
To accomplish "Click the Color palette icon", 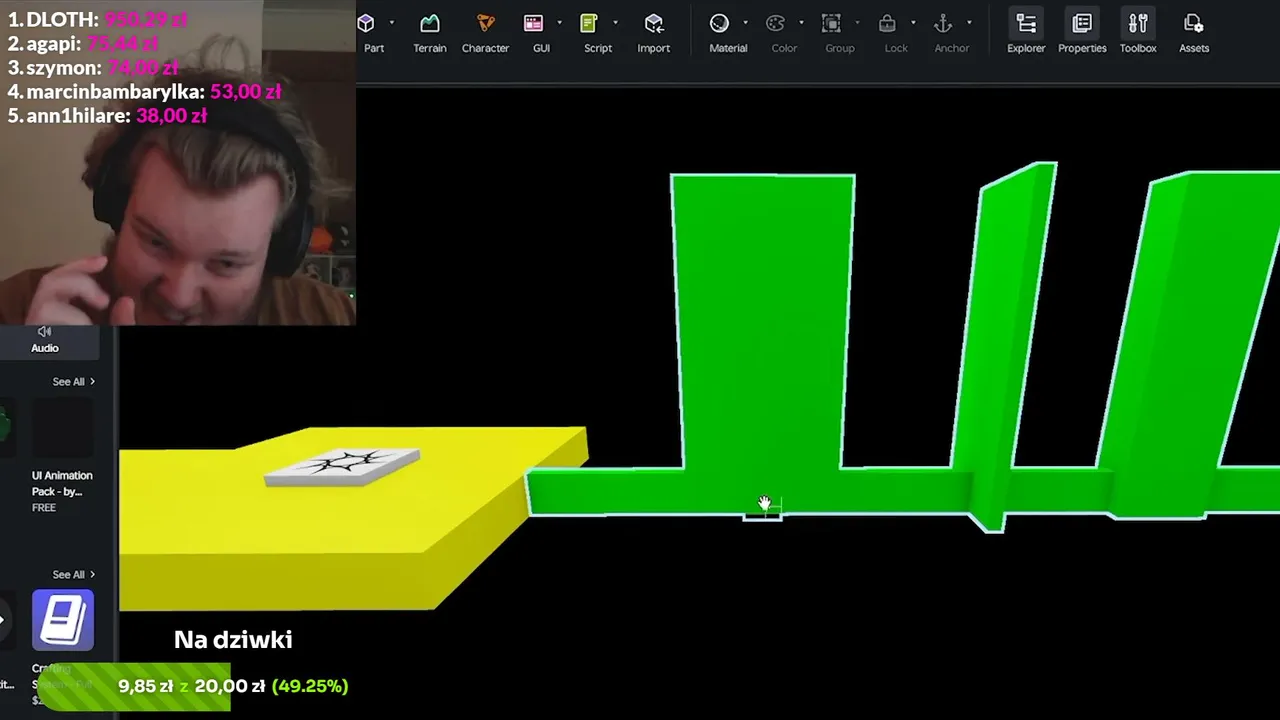I will pos(775,23).
